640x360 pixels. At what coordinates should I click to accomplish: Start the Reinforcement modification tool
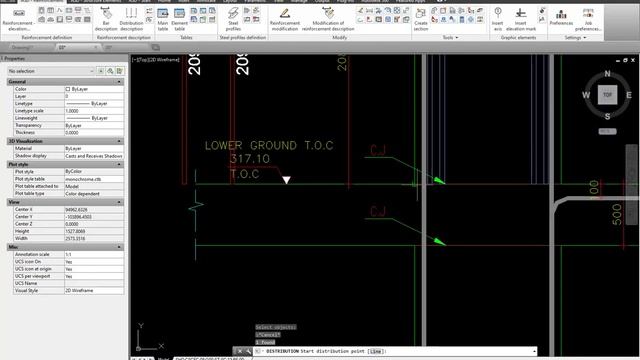pyautogui.click(x=284, y=19)
